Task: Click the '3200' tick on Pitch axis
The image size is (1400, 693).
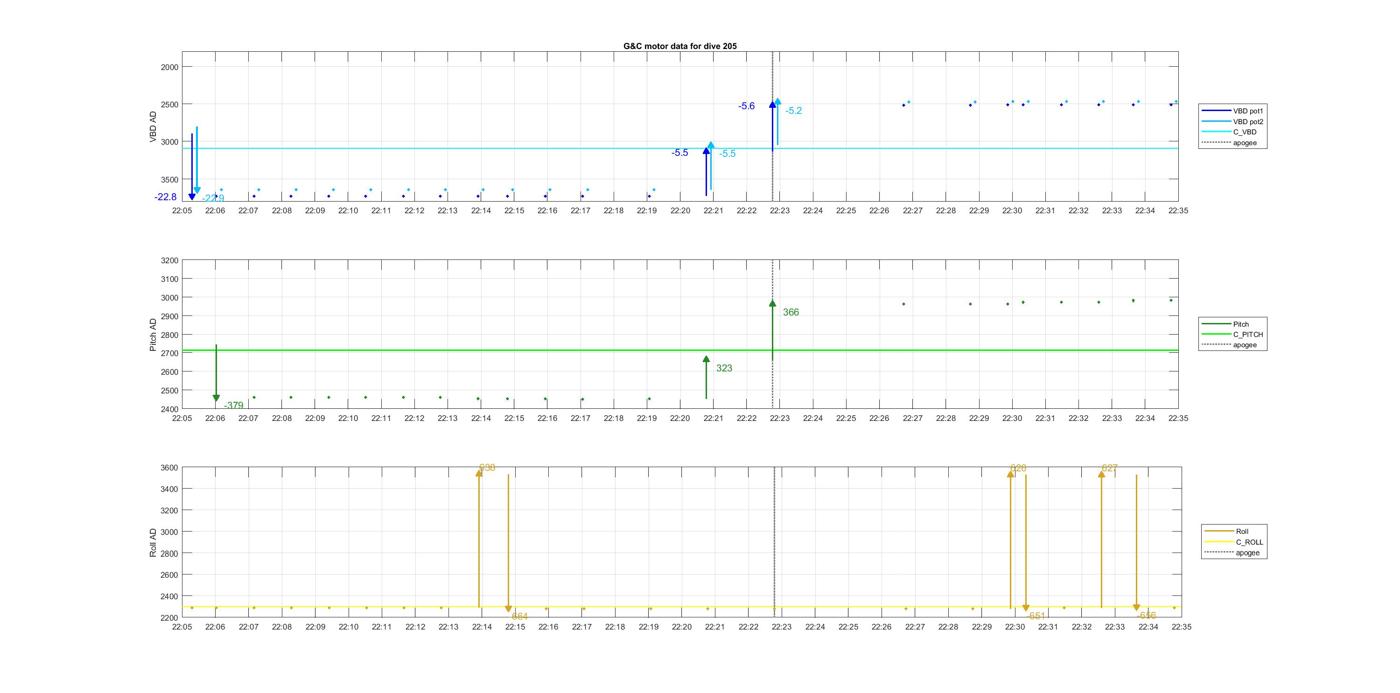Action: coord(169,261)
